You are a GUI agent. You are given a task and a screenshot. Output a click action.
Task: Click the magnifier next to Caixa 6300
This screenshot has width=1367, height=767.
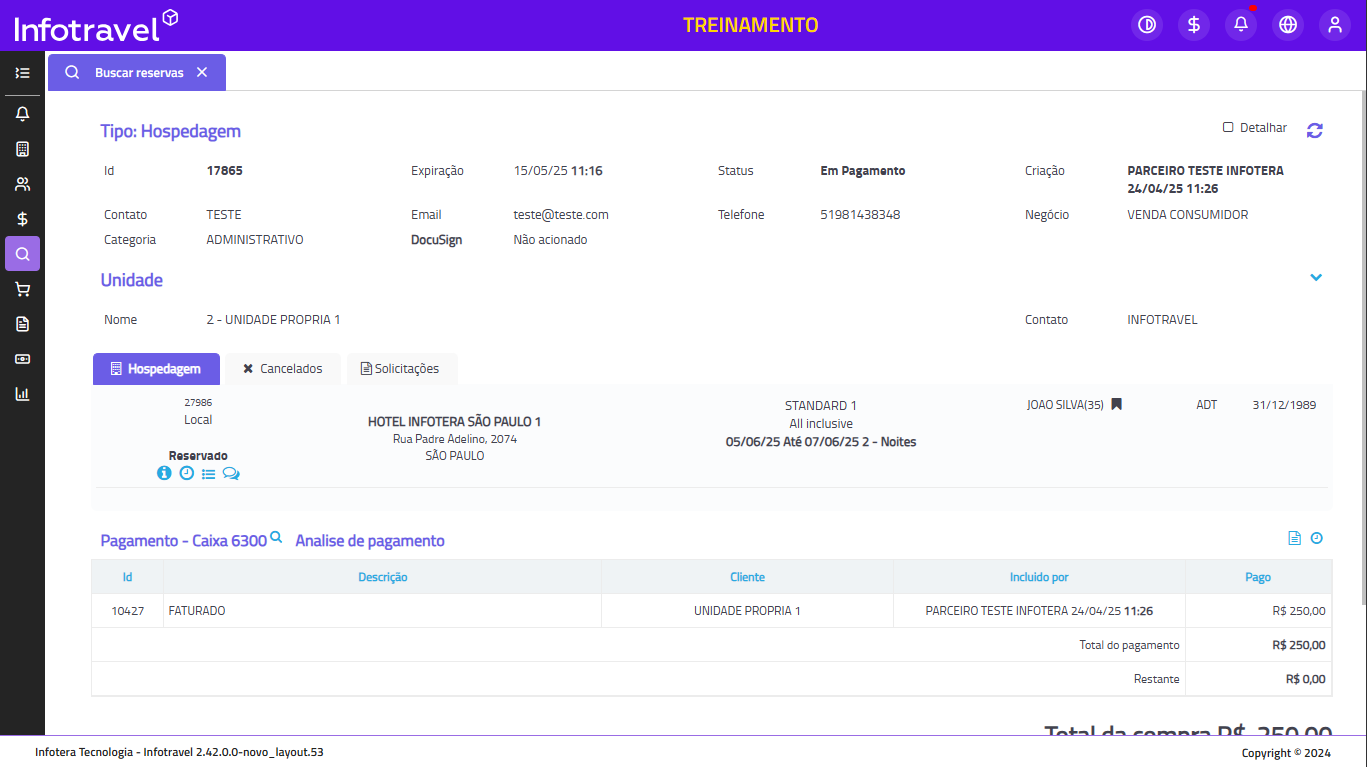click(277, 538)
